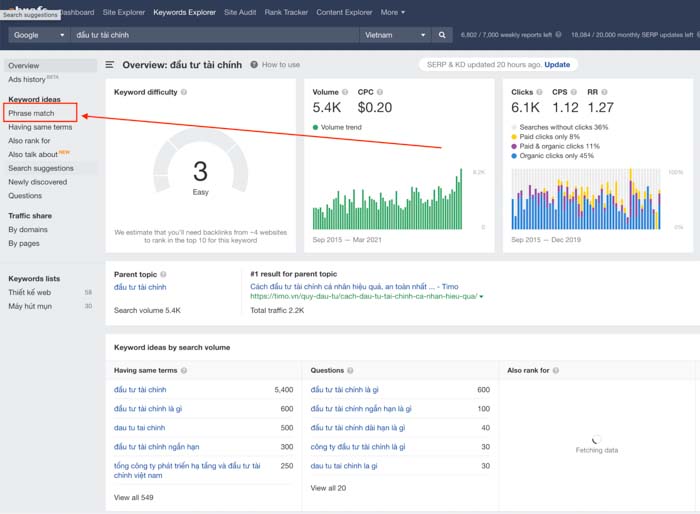Open Site Explorer tab
The width and height of the screenshot is (700, 514).
[x=124, y=13]
